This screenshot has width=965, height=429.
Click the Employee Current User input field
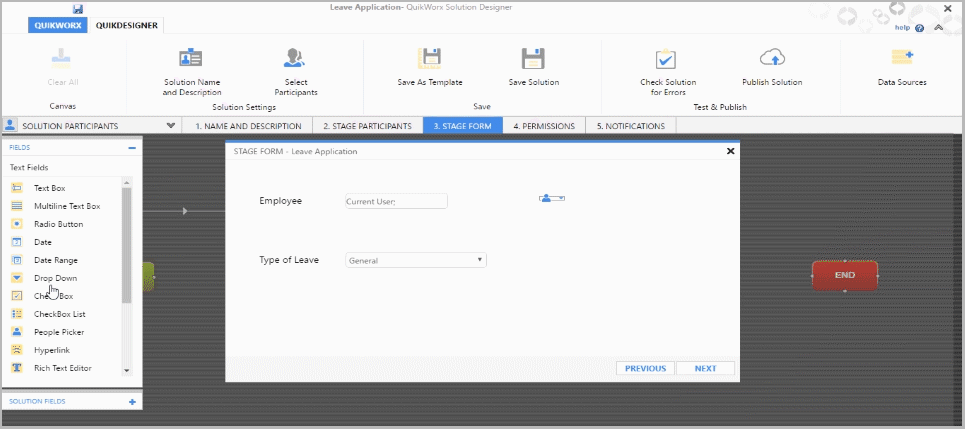pyautogui.click(x=396, y=201)
